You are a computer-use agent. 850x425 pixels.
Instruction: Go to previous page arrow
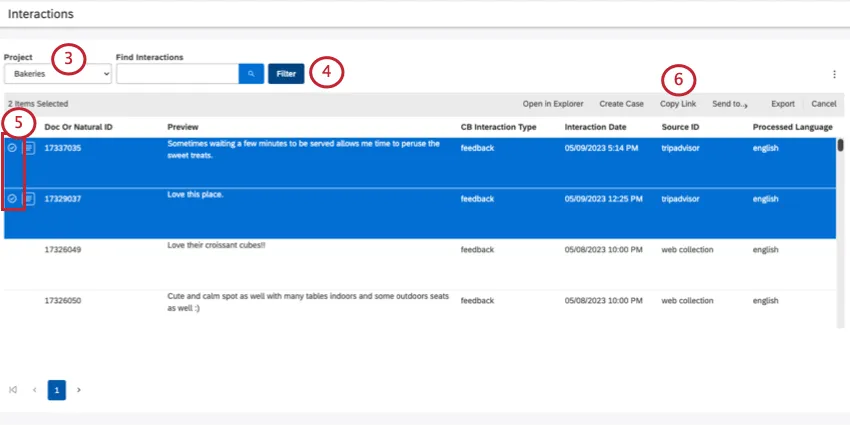[35, 390]
